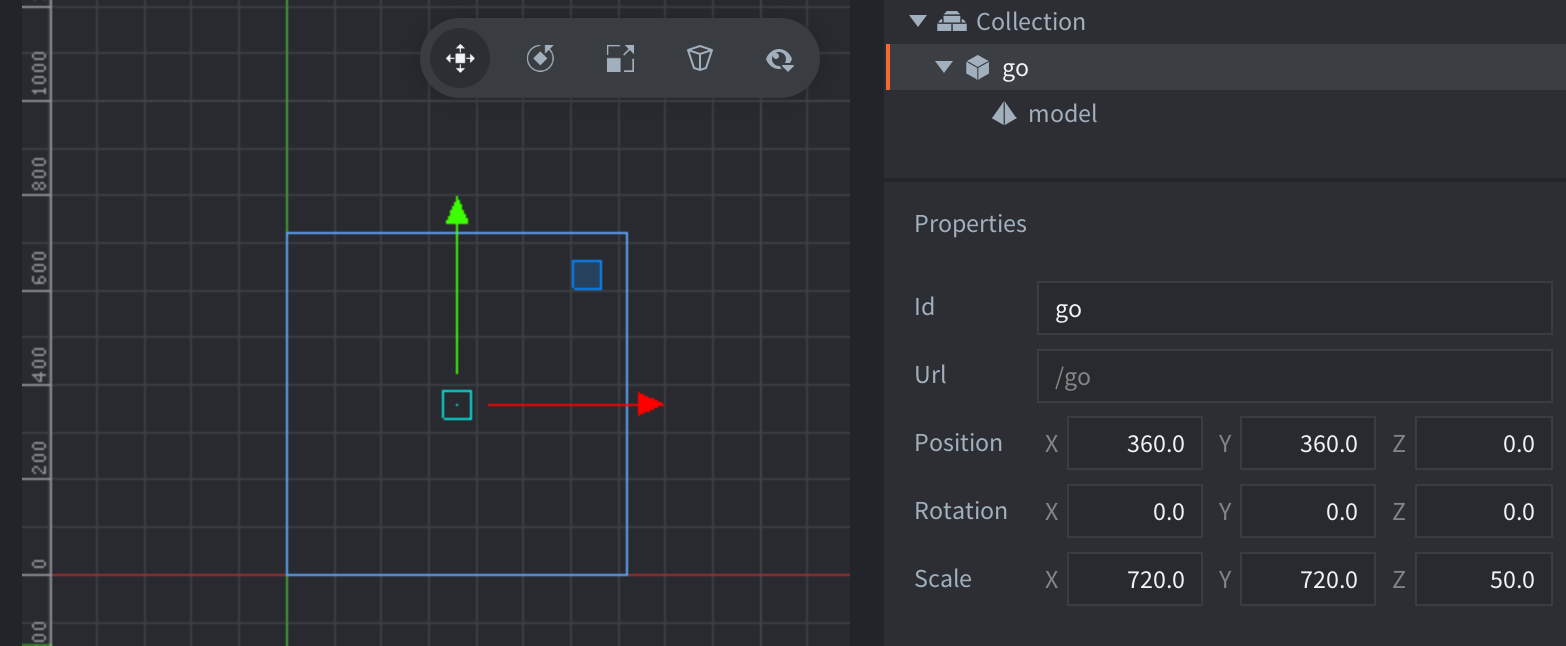Edit Rotation Y value field
Image resolution: width=1566 pixels, height=646 pixels.
(1307, 511)
